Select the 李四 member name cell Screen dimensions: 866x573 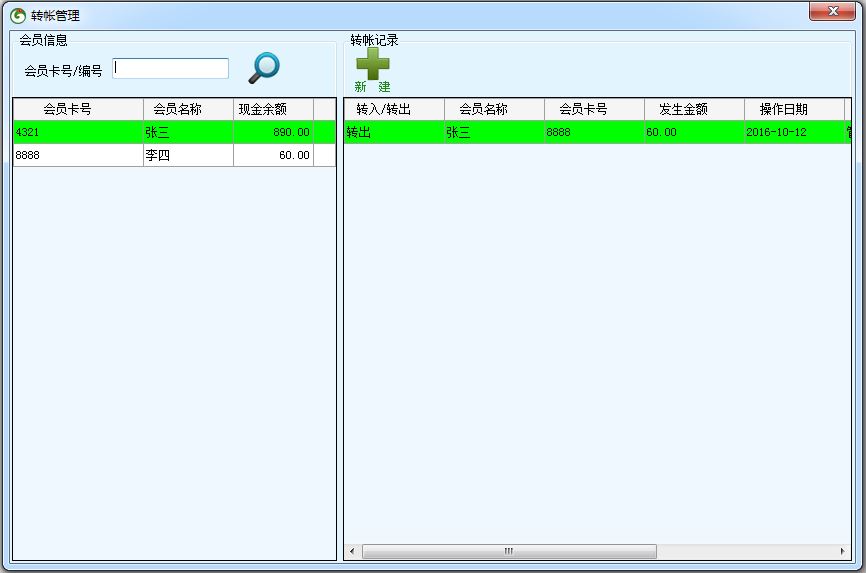(188, 155)
